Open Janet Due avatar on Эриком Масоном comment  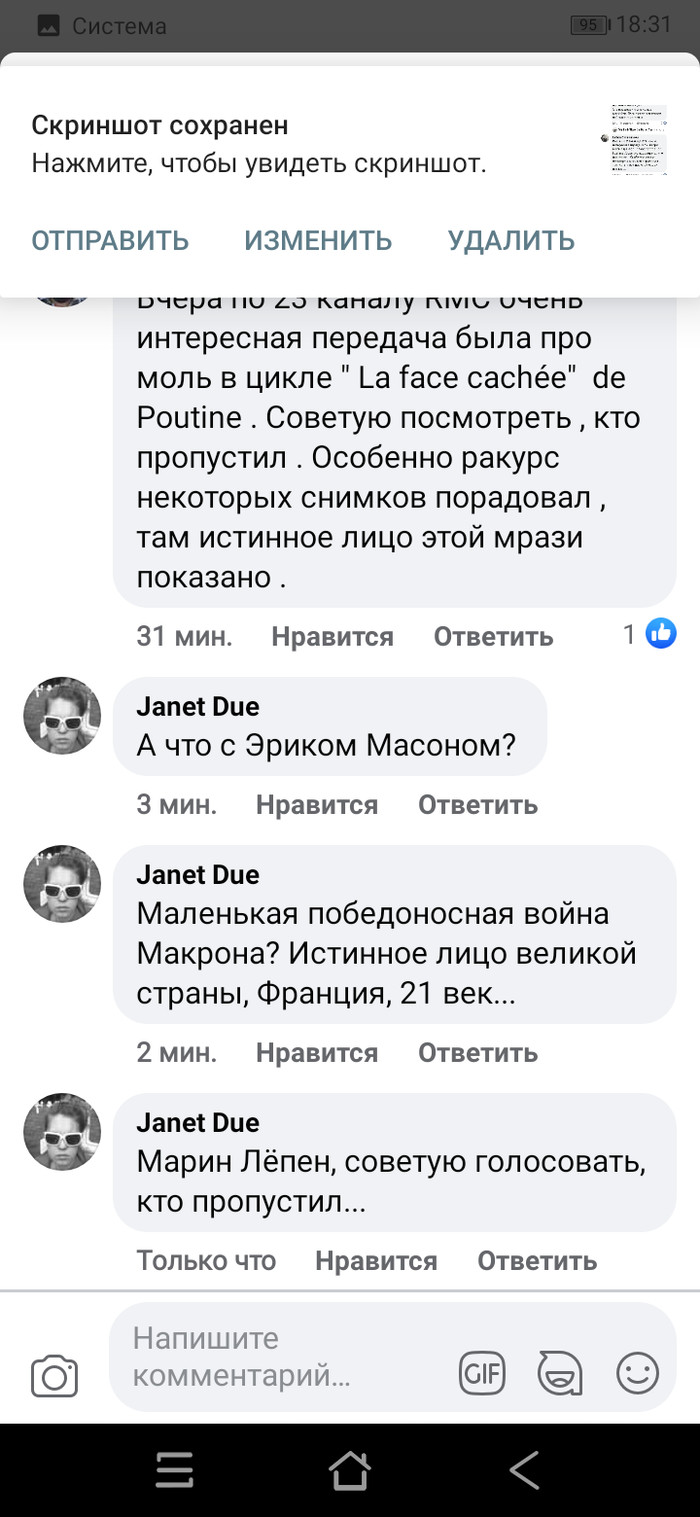click(62, 715)
